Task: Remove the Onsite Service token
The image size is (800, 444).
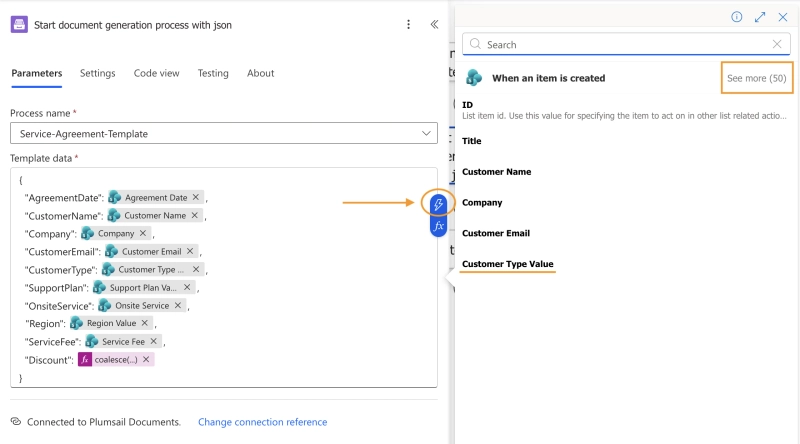Action: pyautogui.click(x=178, y=305)
